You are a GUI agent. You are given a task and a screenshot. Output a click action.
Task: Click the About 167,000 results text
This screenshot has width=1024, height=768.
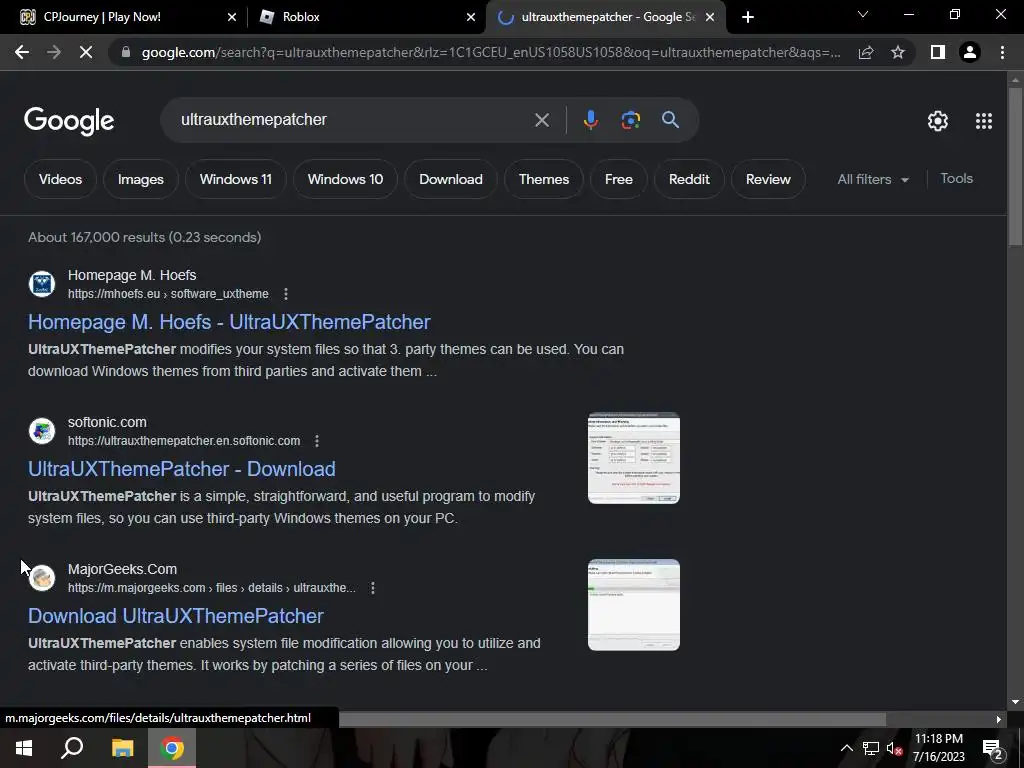coord(144,237)
